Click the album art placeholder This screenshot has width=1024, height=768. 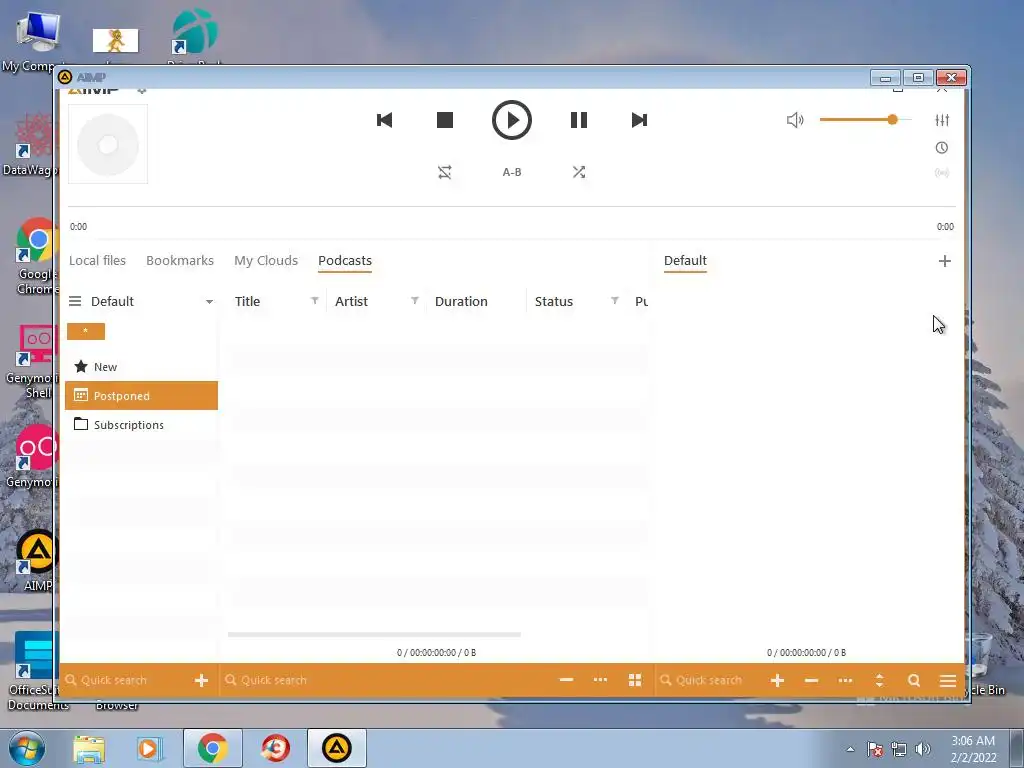[108, 144]
